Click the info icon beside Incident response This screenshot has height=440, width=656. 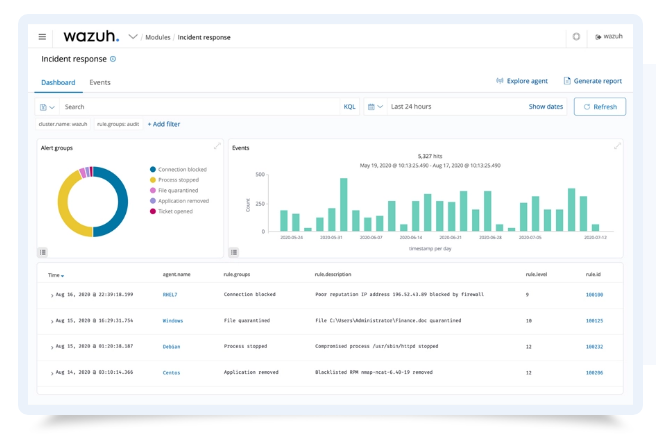pos(113,60)
